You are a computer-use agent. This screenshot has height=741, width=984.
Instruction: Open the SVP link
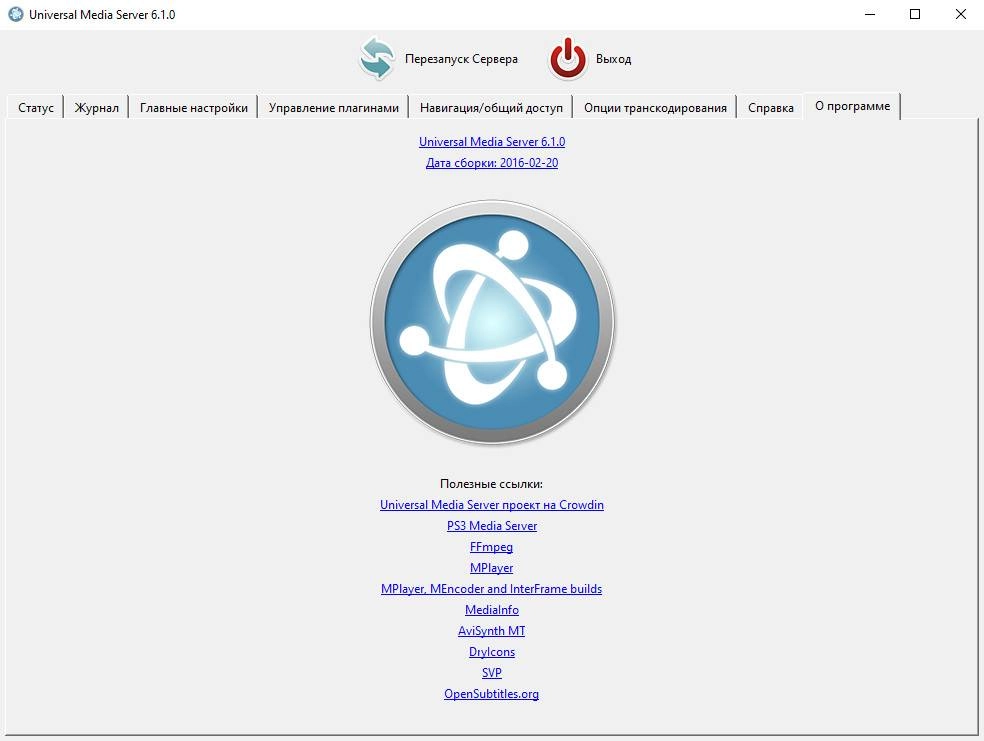pos(492,673)
